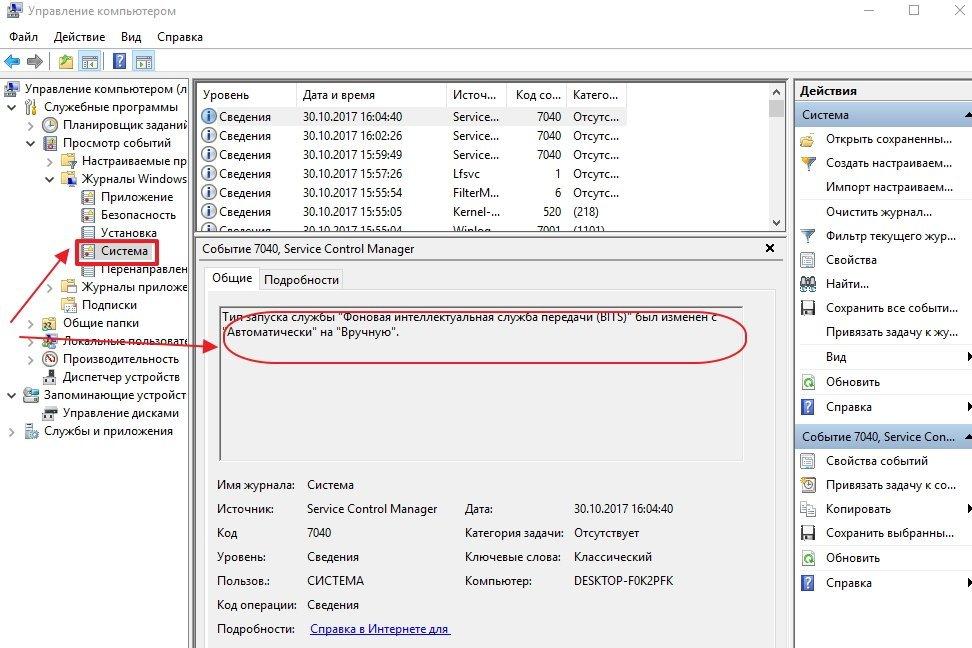Open the Вид menu in menu bar

131,37
